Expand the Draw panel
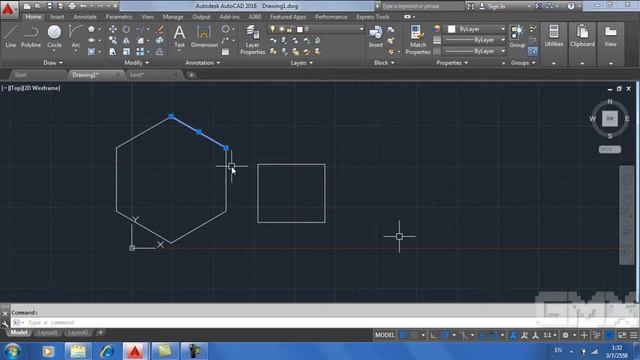640x360 pixels. (53, 63)
